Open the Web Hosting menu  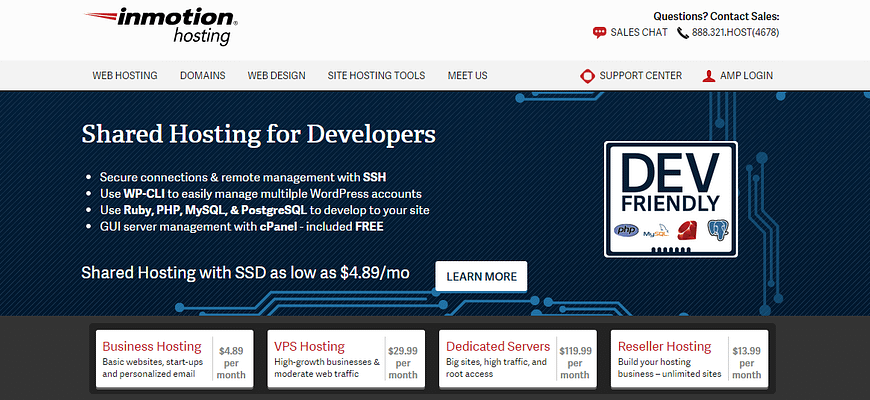tap(125, 75)
